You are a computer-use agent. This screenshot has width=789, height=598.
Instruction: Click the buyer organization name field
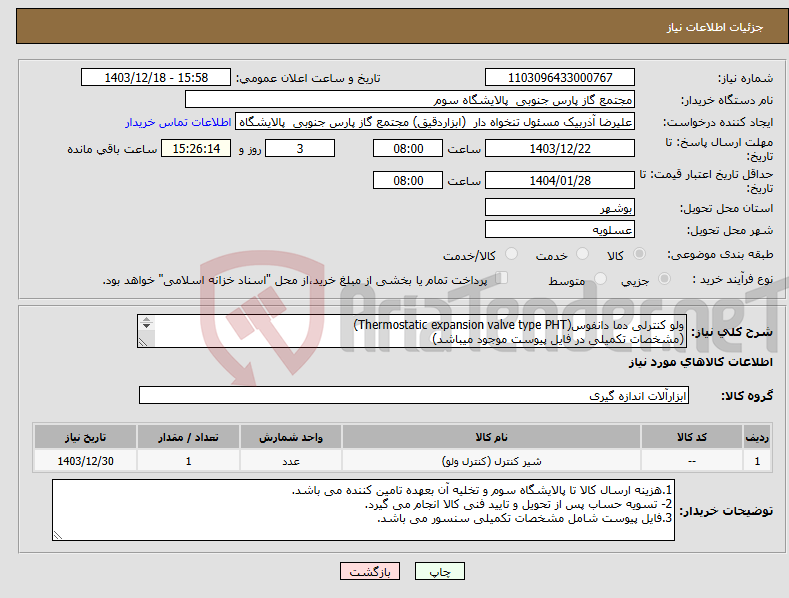410,100
